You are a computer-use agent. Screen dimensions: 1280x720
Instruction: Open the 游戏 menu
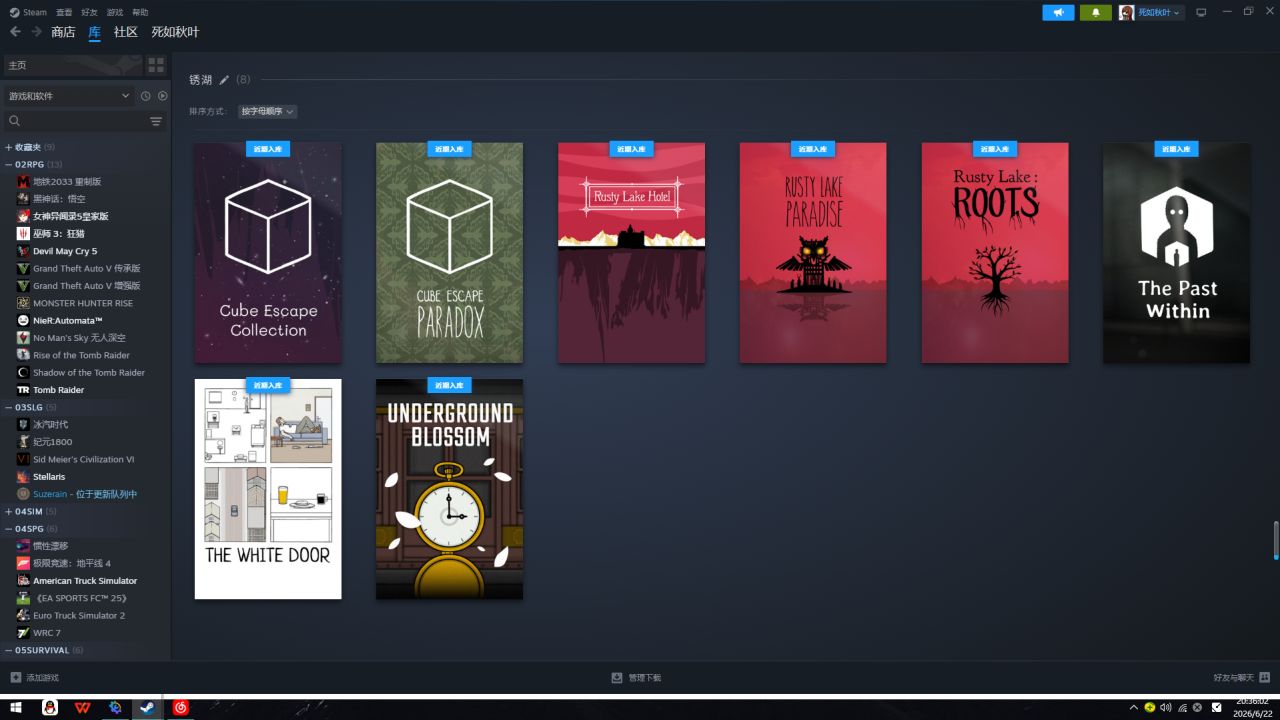tap(115, 12)
